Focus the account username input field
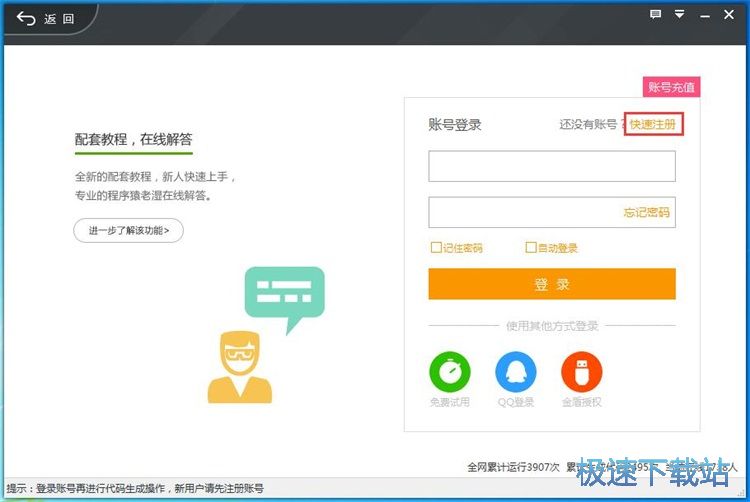The image size is (750, 502). pyautogui.click(x=552, y=166)
